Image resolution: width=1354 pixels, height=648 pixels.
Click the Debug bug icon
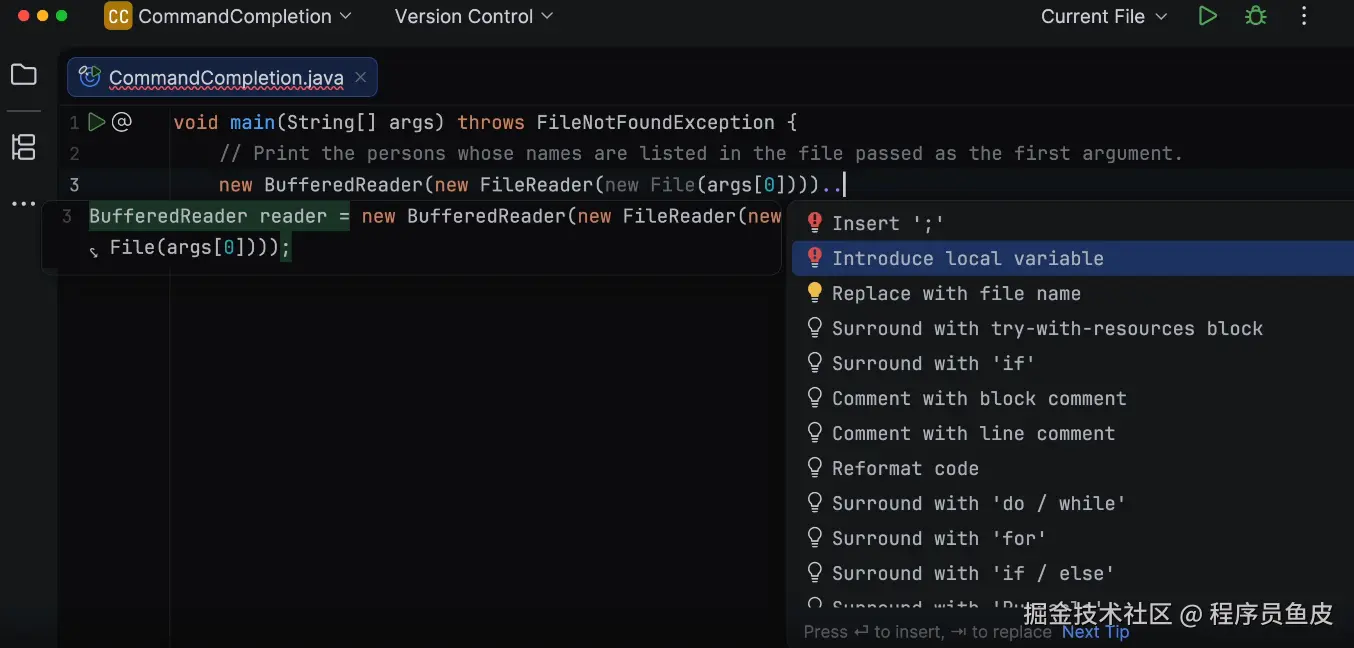pyautogui.click(x=1255, y=16)
